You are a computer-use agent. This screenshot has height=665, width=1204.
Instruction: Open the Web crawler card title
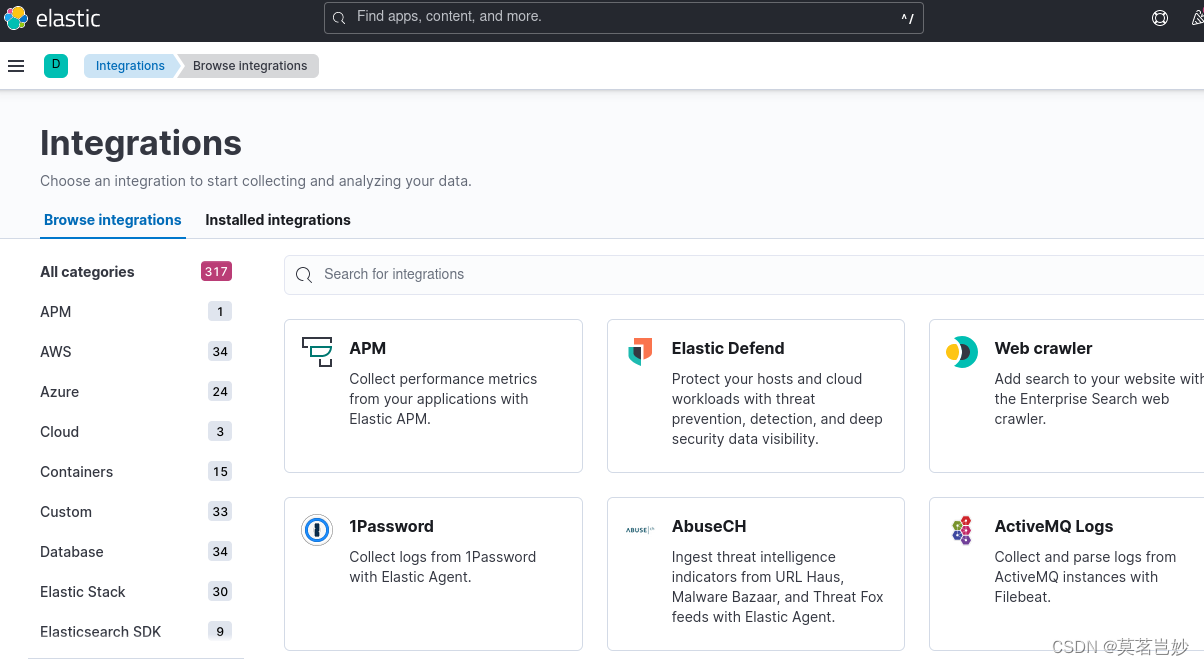point(1043,348)
